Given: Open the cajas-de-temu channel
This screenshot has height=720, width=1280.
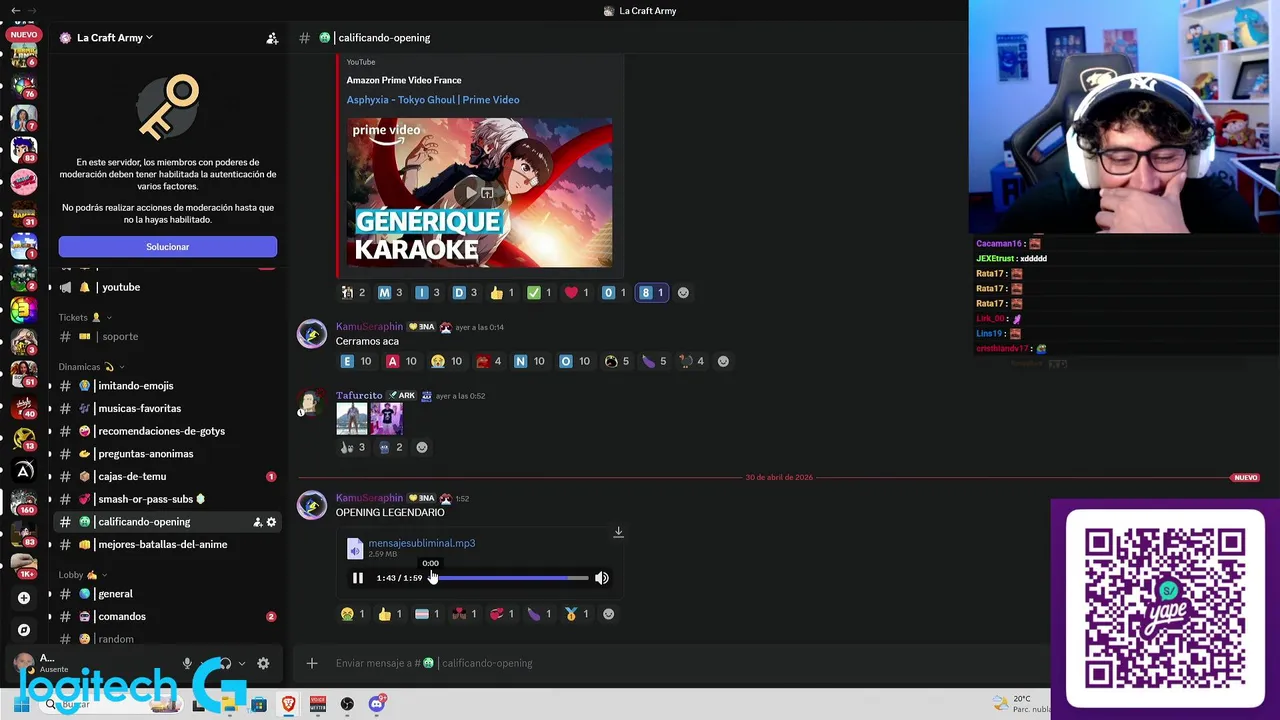Looking at the screenshot, I should (132, 477).
